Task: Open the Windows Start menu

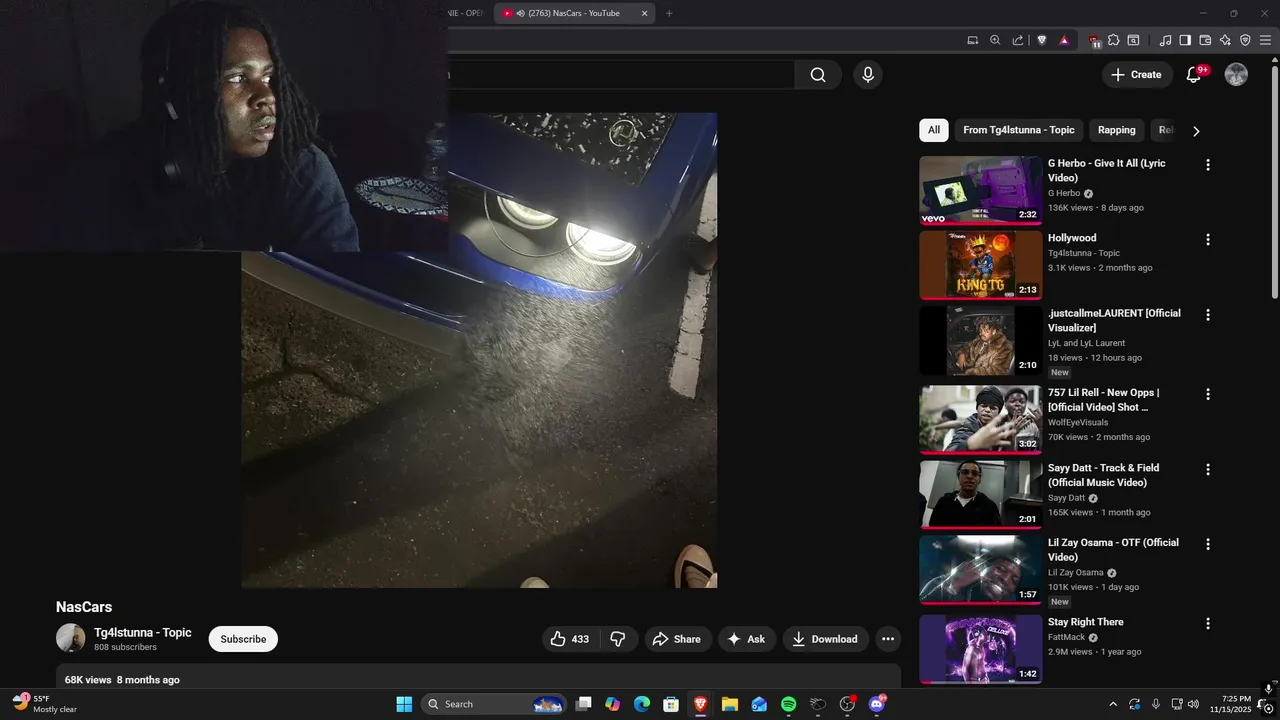Action: 404,704
